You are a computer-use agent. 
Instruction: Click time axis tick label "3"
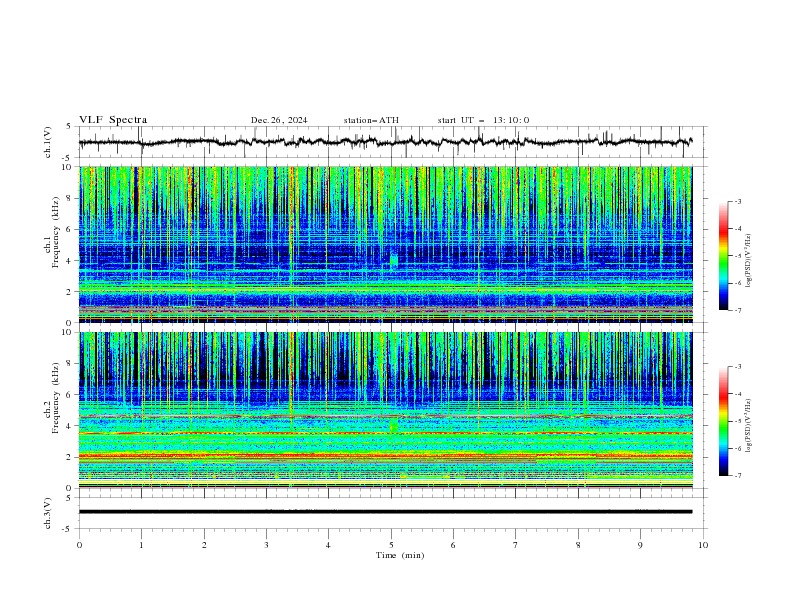(266, 545)
